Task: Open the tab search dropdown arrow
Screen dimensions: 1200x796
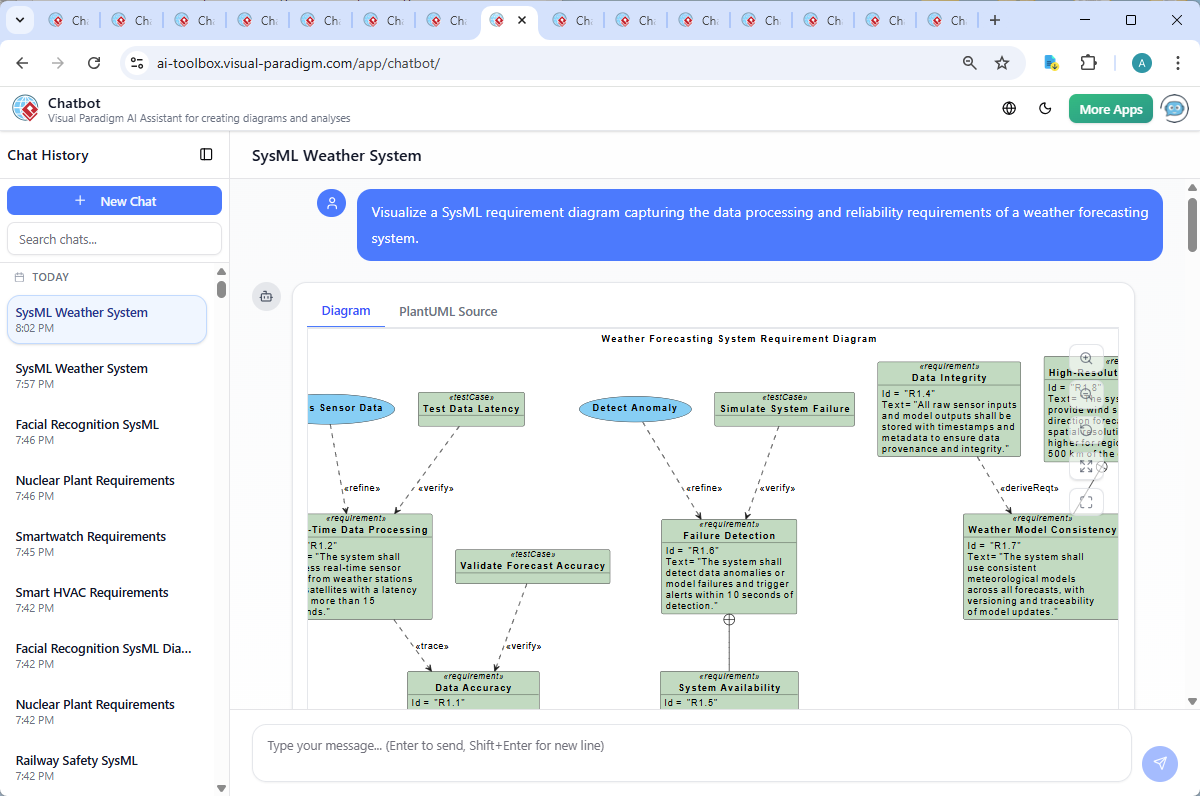Action: (22, 20)
